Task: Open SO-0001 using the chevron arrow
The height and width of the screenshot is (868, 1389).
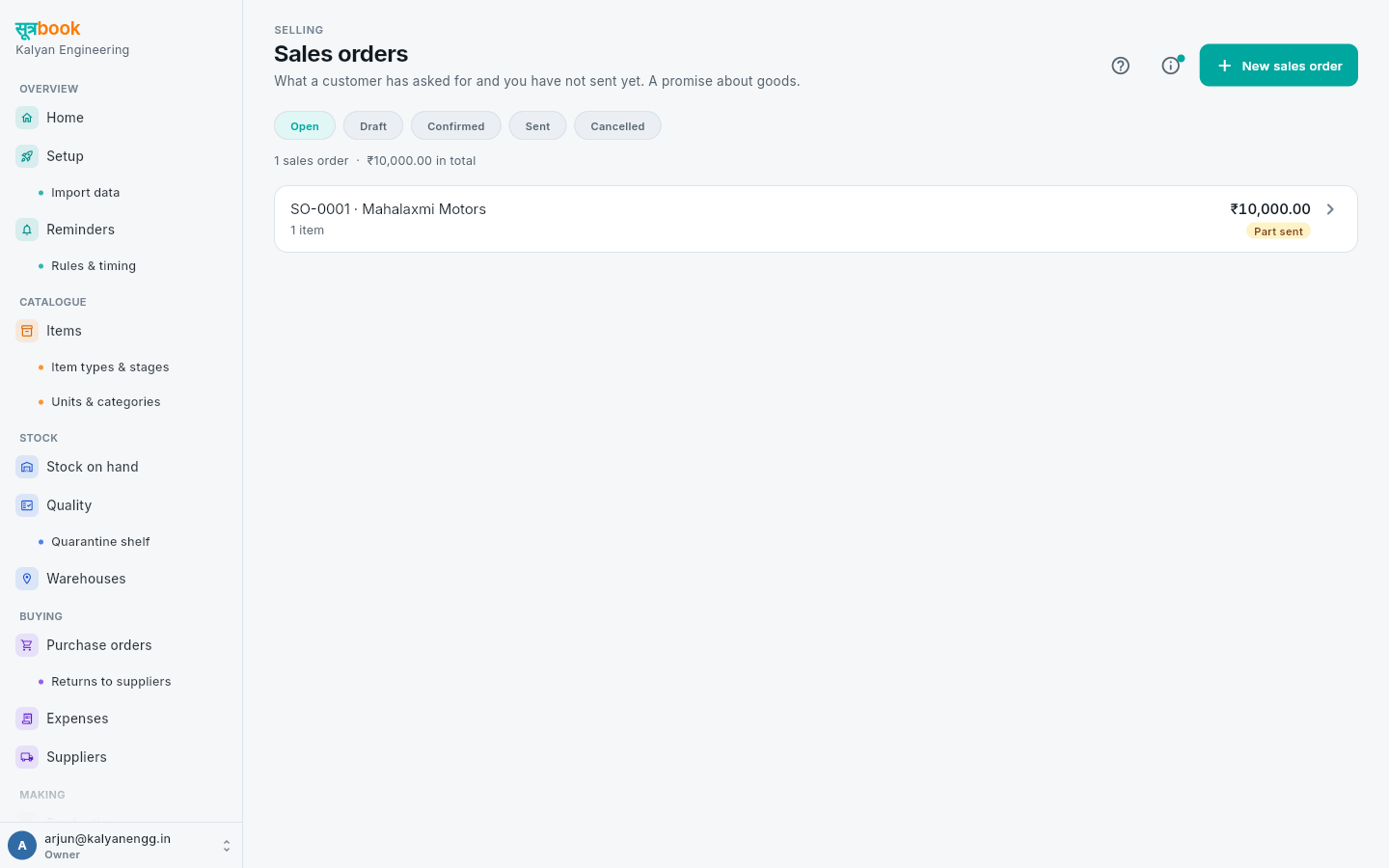Action: point(1330,209)
